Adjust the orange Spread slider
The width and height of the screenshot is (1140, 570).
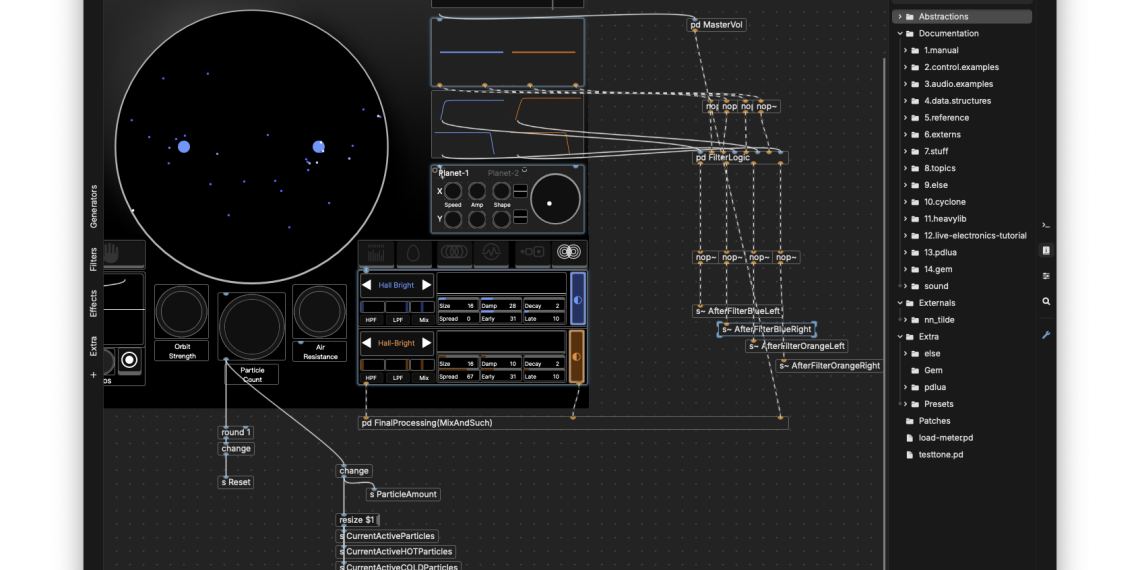pos(456,377)
